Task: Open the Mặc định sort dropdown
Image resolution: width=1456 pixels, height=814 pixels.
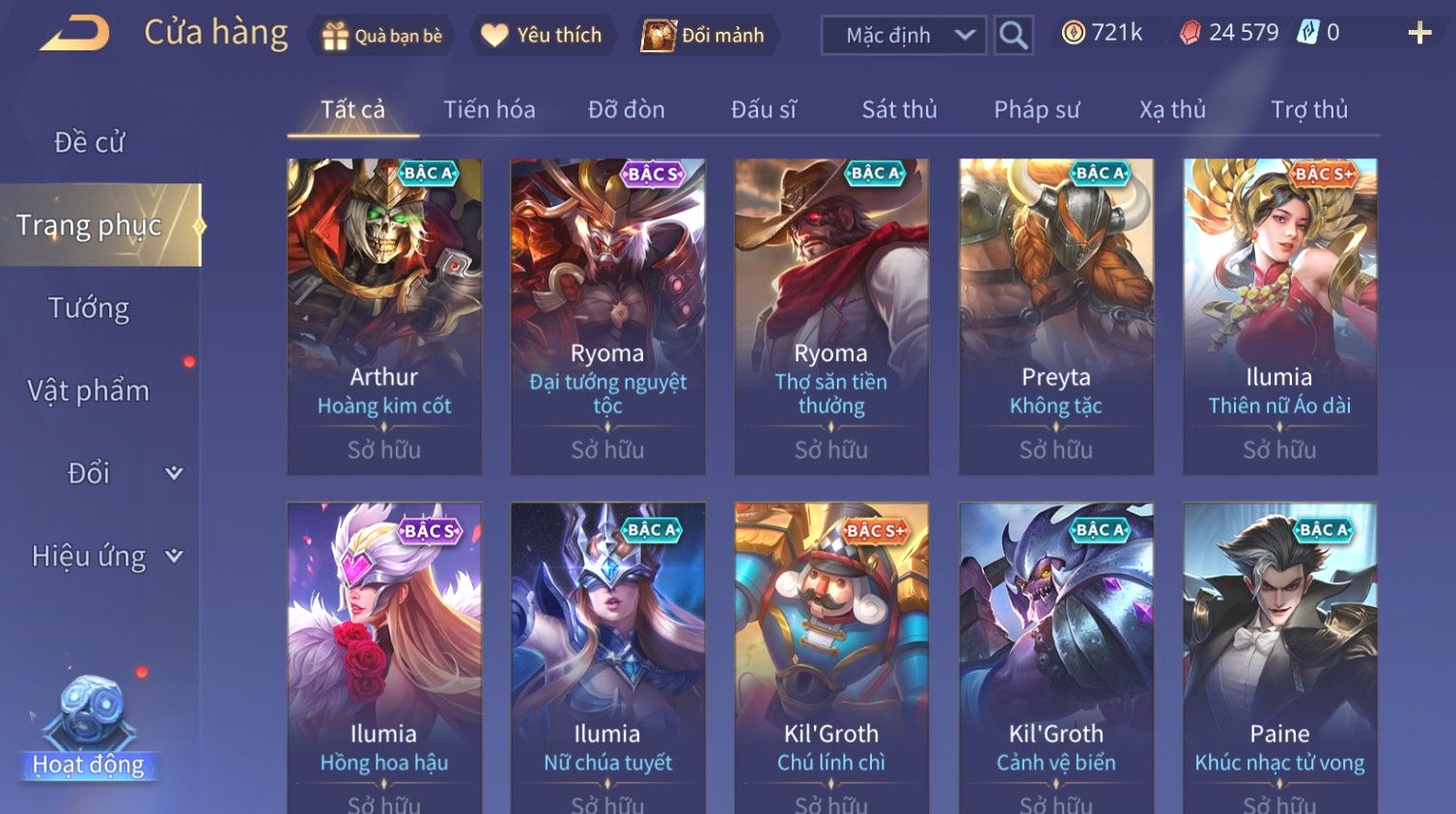Action: (904, 36)
